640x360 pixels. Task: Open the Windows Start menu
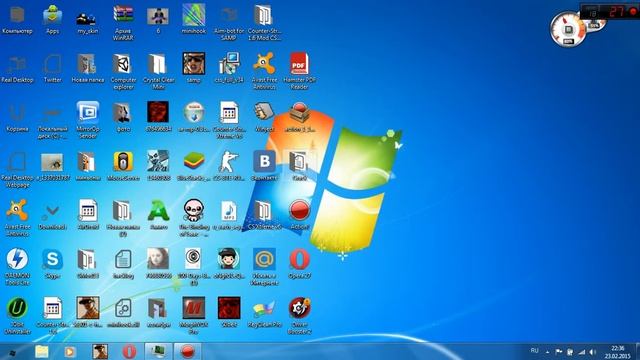[x=11, y=352]
